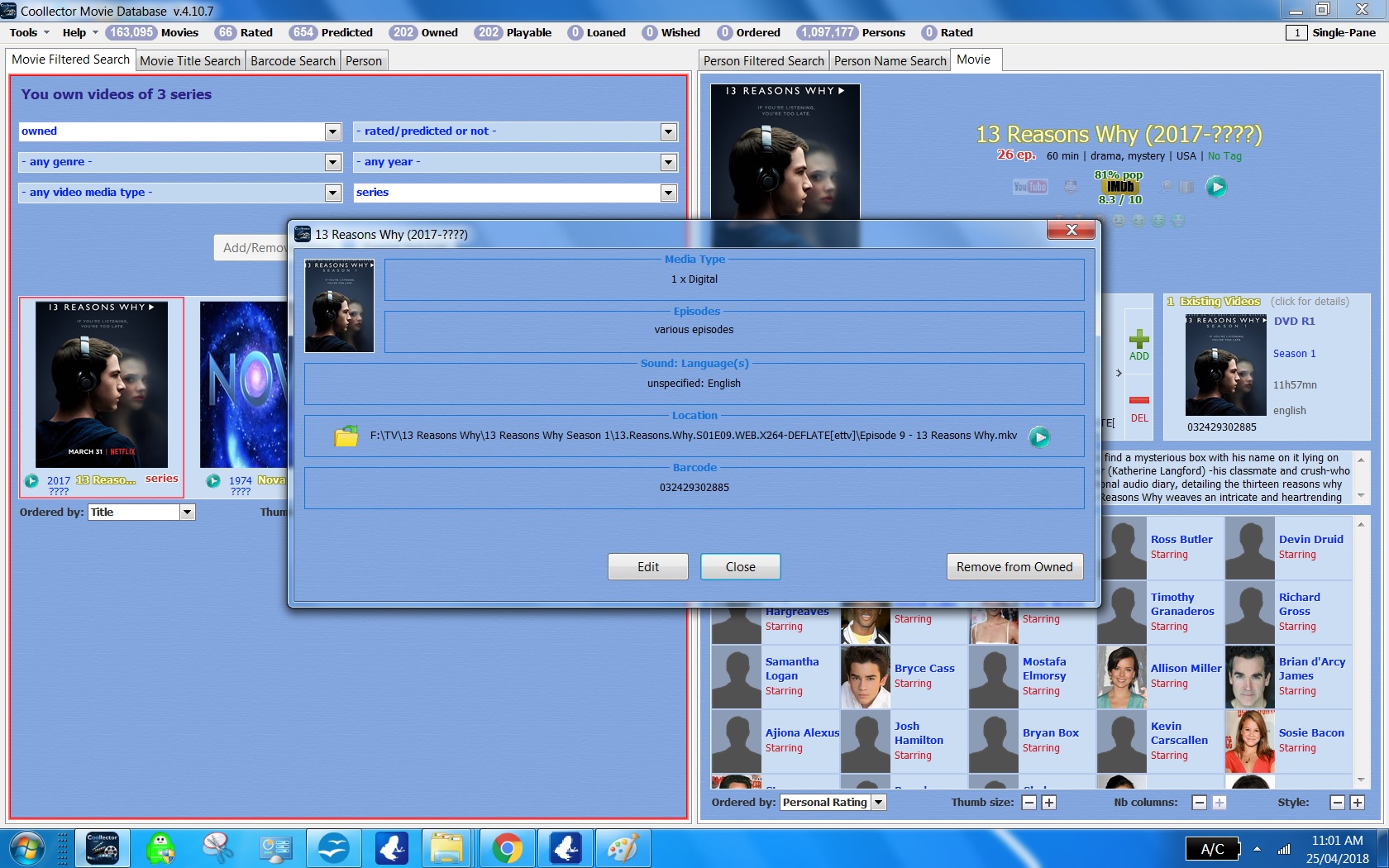This screenshot has width=1389, height=868.
Task: Expand rated/predicted or not dropdown
Action: [x=669, y=131]
